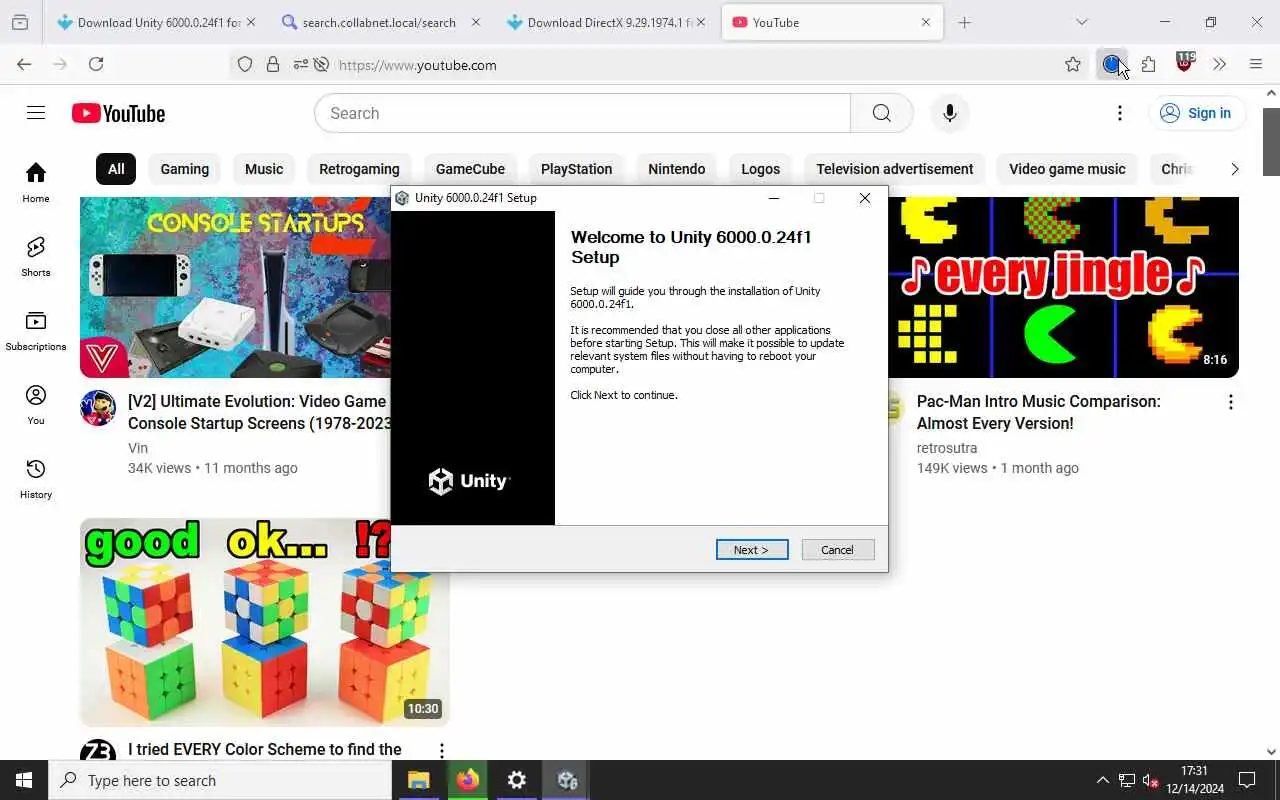The image size is (1280, 800).
Task: Open Console Startups video thumbnail
Action: (x=235, y=287)
